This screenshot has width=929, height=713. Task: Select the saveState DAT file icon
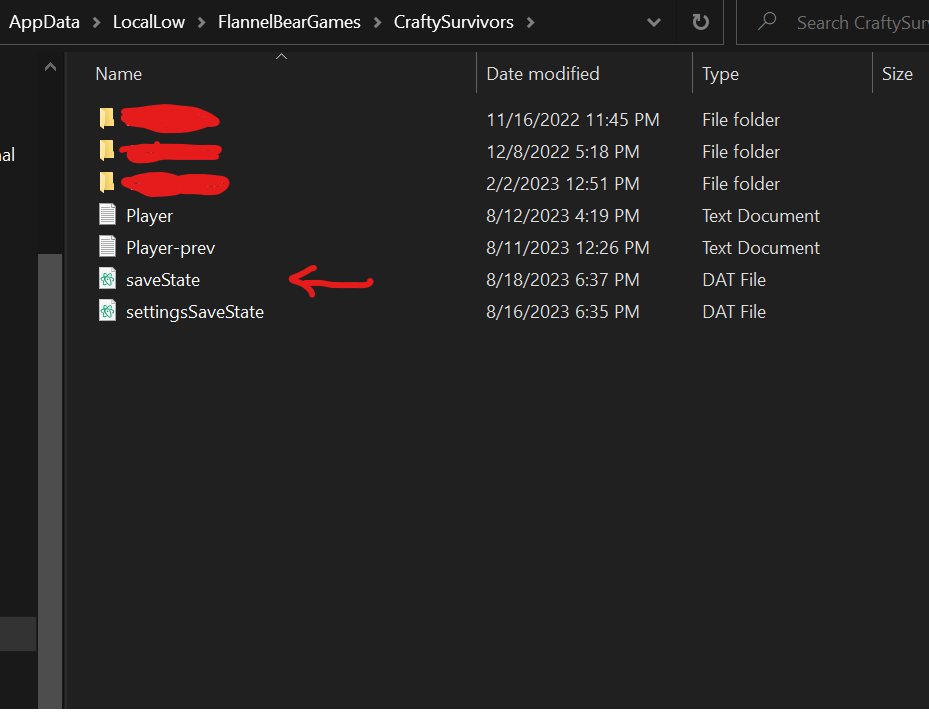[x=107, y=279]
